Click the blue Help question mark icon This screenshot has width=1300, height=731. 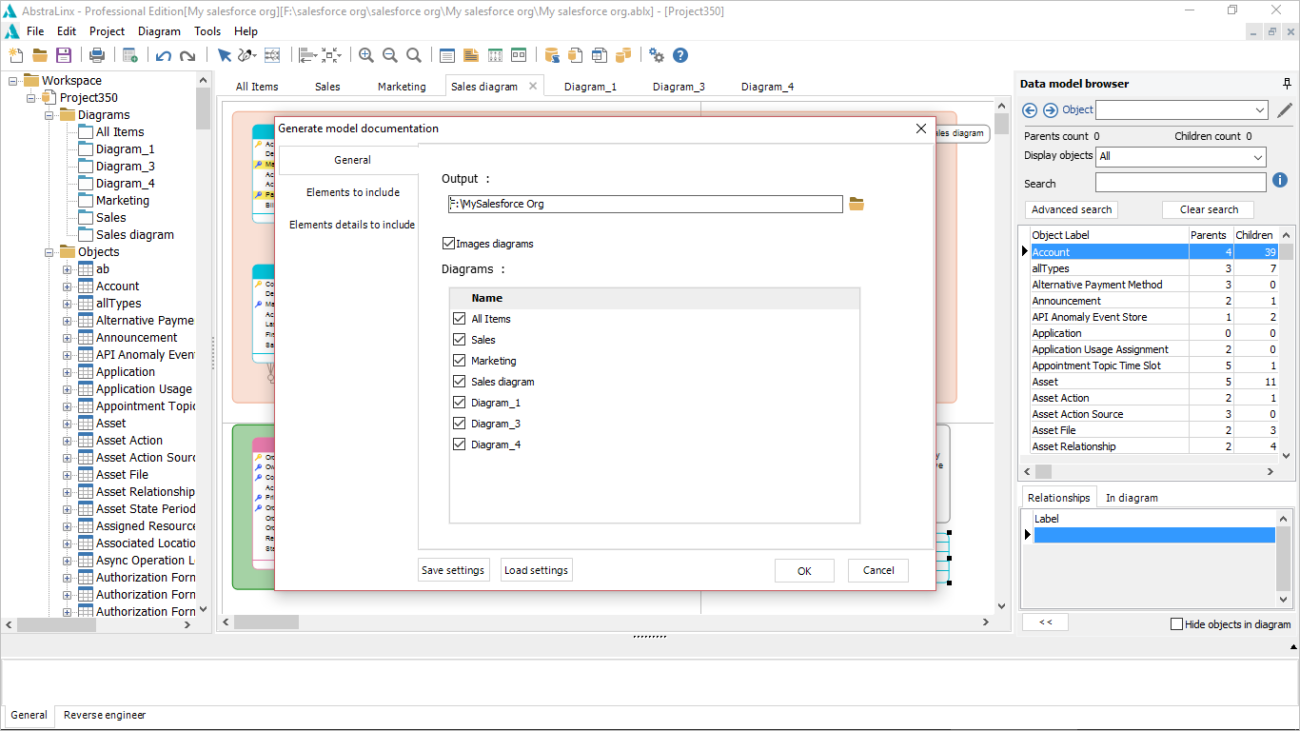click(x=681, y=55)
